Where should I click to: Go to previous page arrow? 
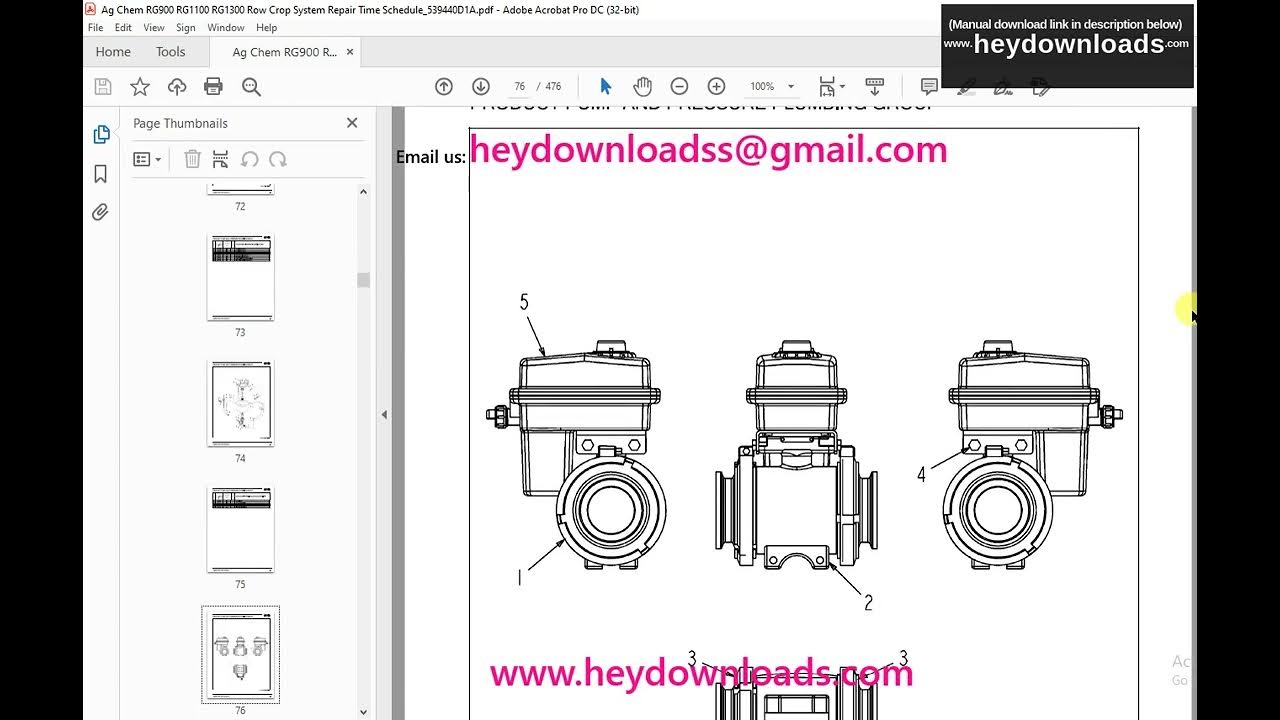(x=444, y=87)
